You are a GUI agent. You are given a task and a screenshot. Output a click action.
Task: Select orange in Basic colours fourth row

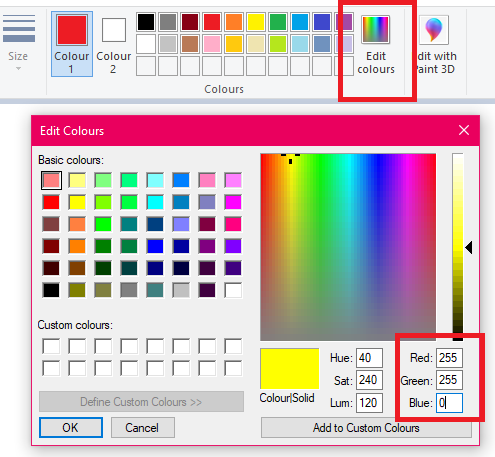(x=77, y=246)
